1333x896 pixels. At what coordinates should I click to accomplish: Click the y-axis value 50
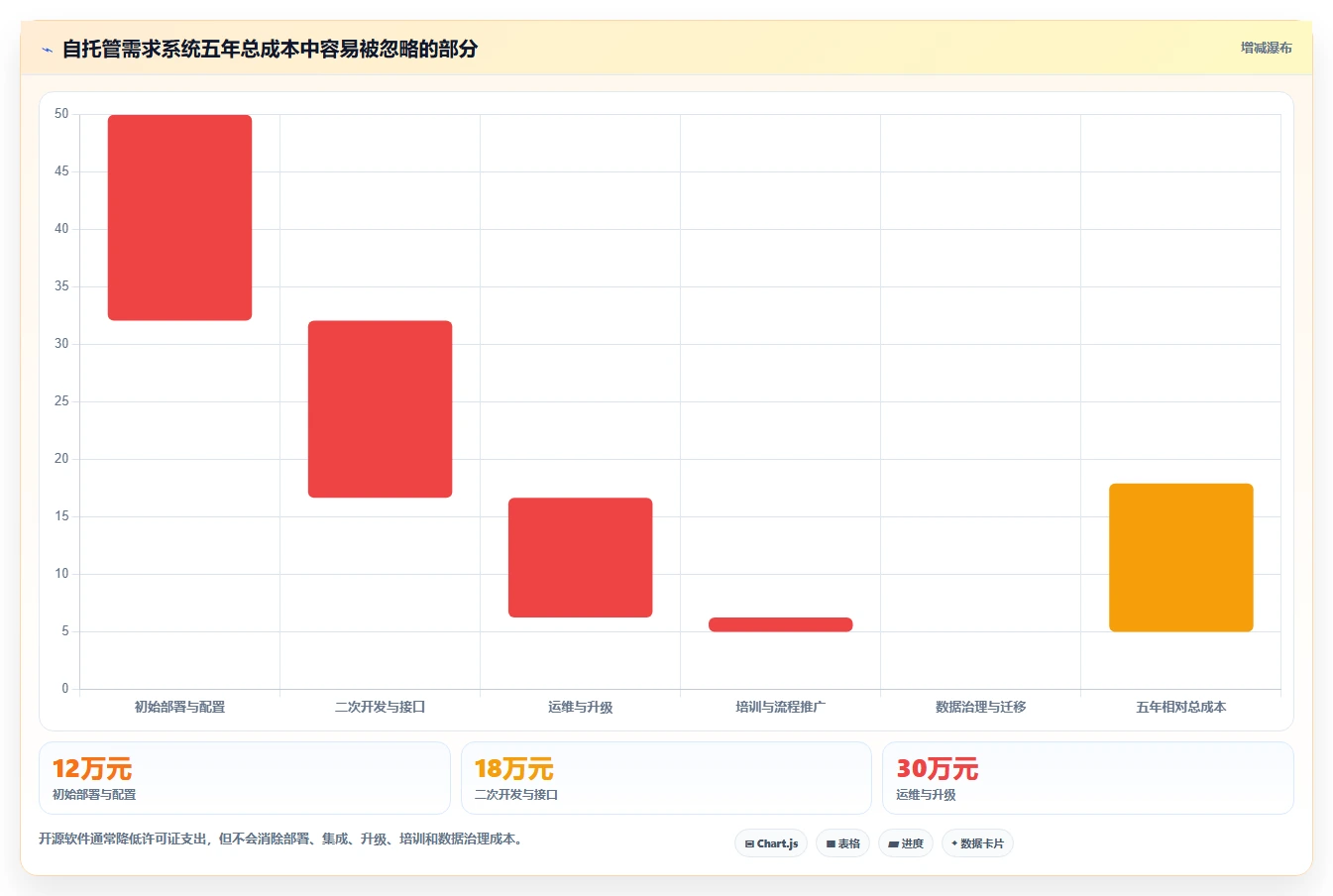(x=61, y=114)
